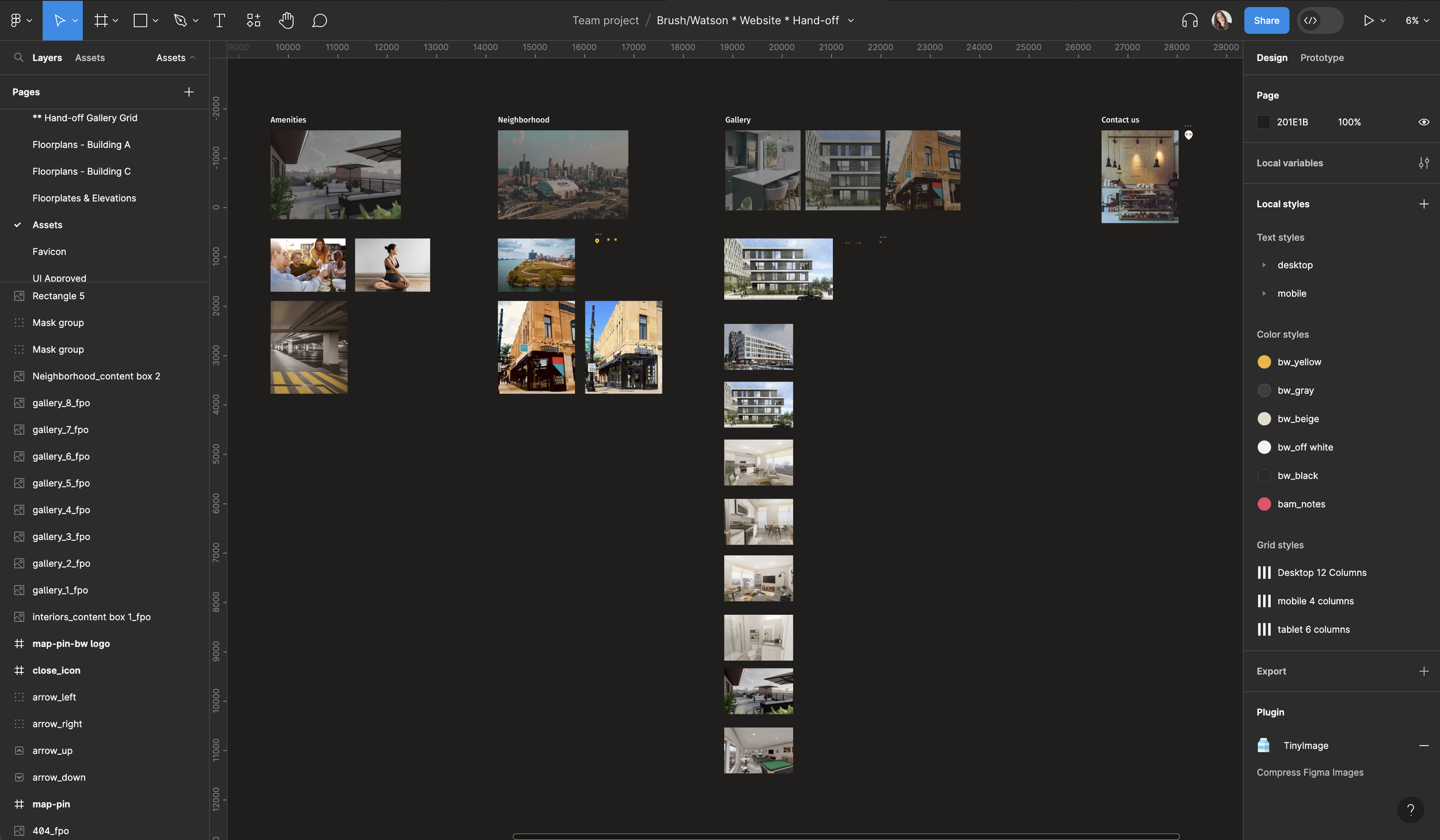Screen dimensions: 1440x840
Task: Expand the desktop text styles group
Action: tap(1264, 265)
